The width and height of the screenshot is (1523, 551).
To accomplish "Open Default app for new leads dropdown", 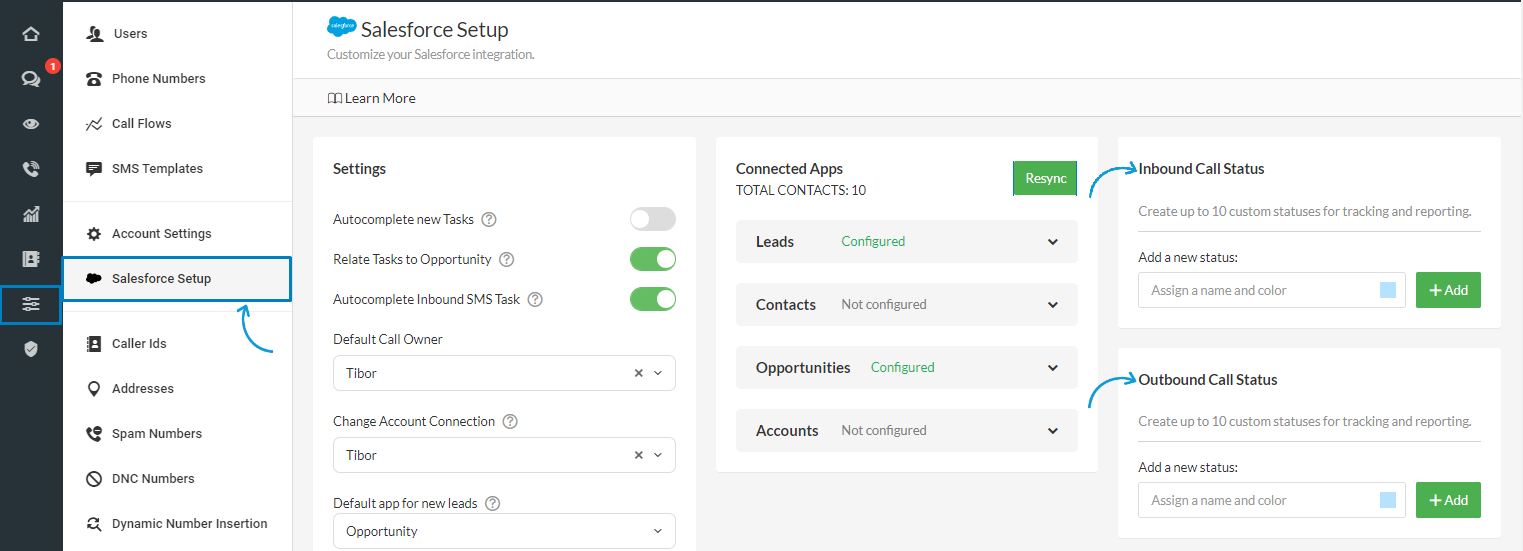I will coord(504,531).
